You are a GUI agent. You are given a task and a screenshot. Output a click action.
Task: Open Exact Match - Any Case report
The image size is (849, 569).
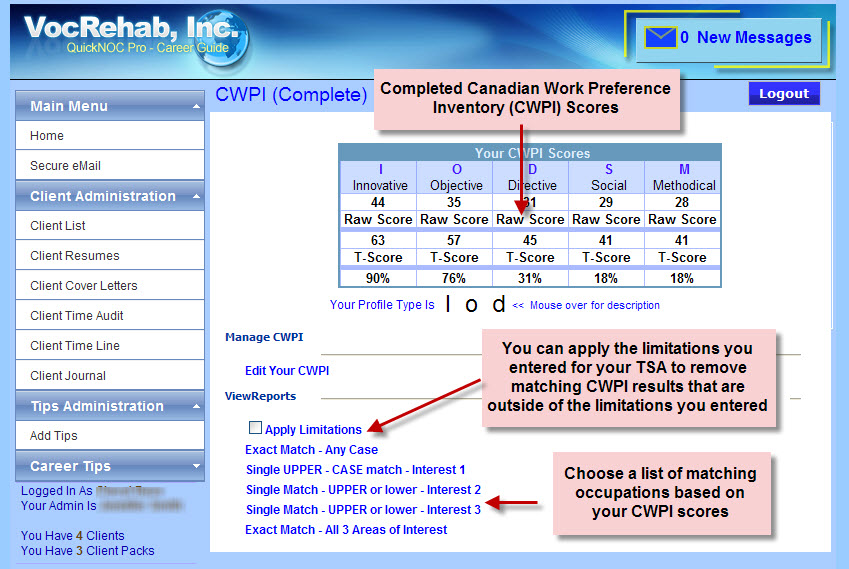(311, 450)
